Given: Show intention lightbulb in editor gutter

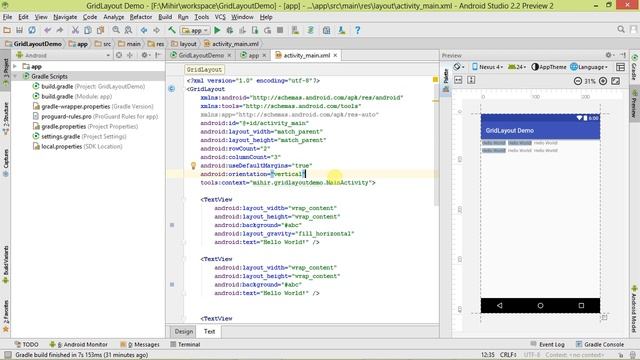Looking at the screenshot, I should tap(193, 166).
